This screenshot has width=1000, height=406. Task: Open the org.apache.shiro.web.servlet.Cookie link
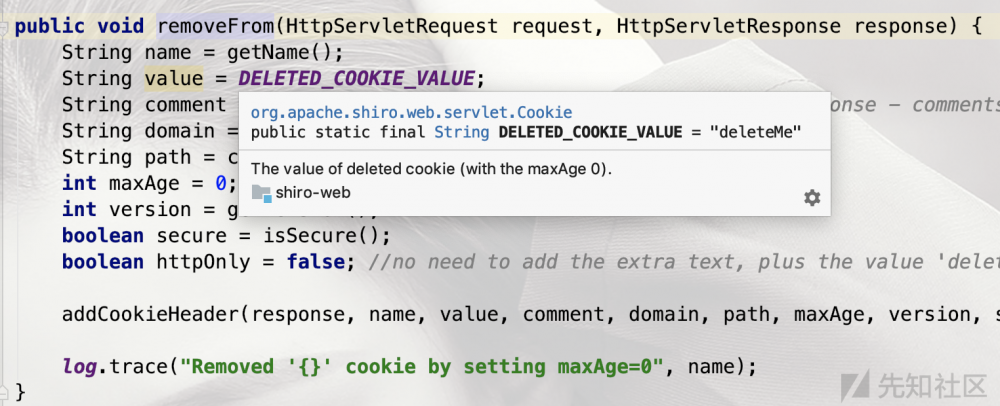click(411, 113)
